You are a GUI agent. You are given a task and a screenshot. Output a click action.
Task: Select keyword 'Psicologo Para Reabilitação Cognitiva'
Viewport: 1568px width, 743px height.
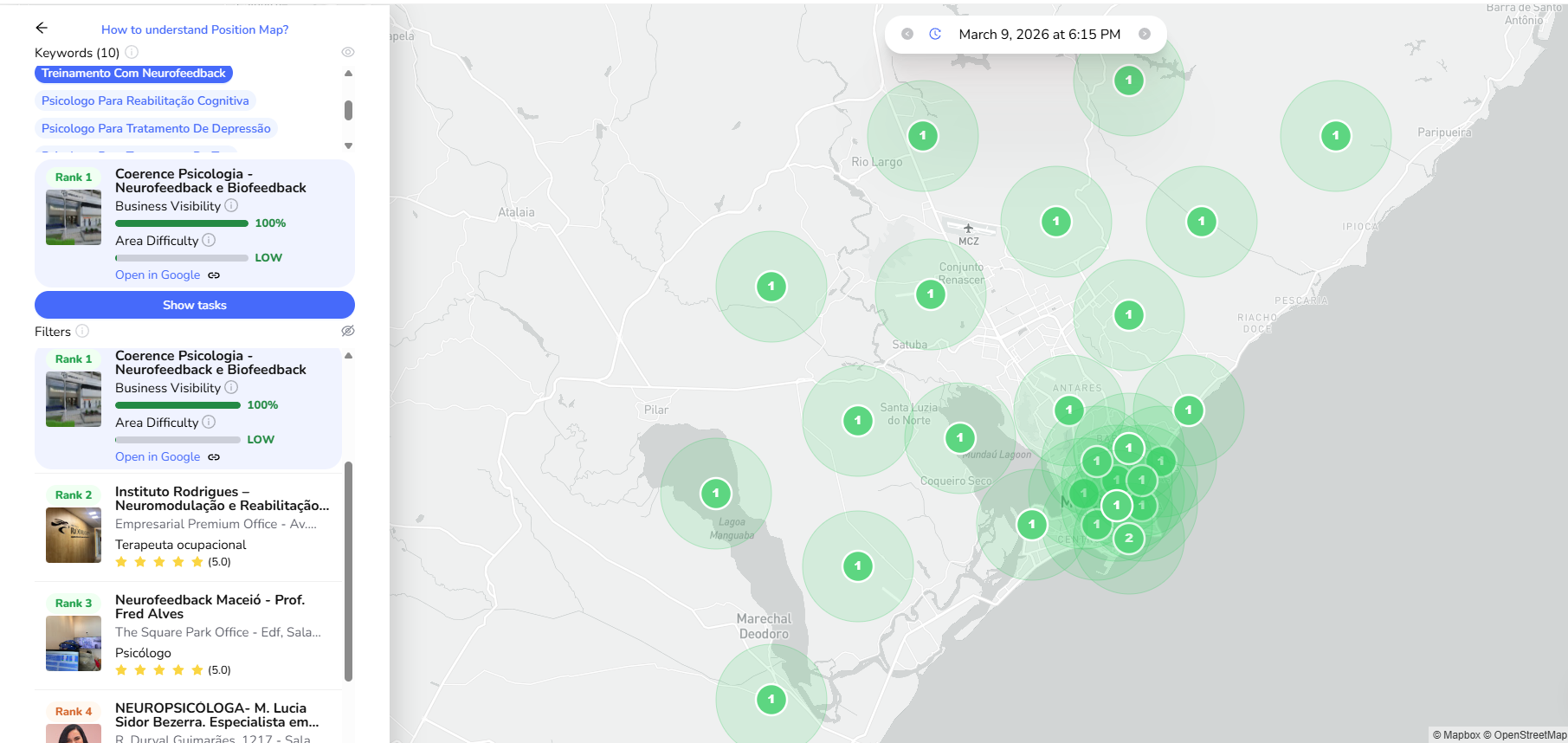click(145, 100)
